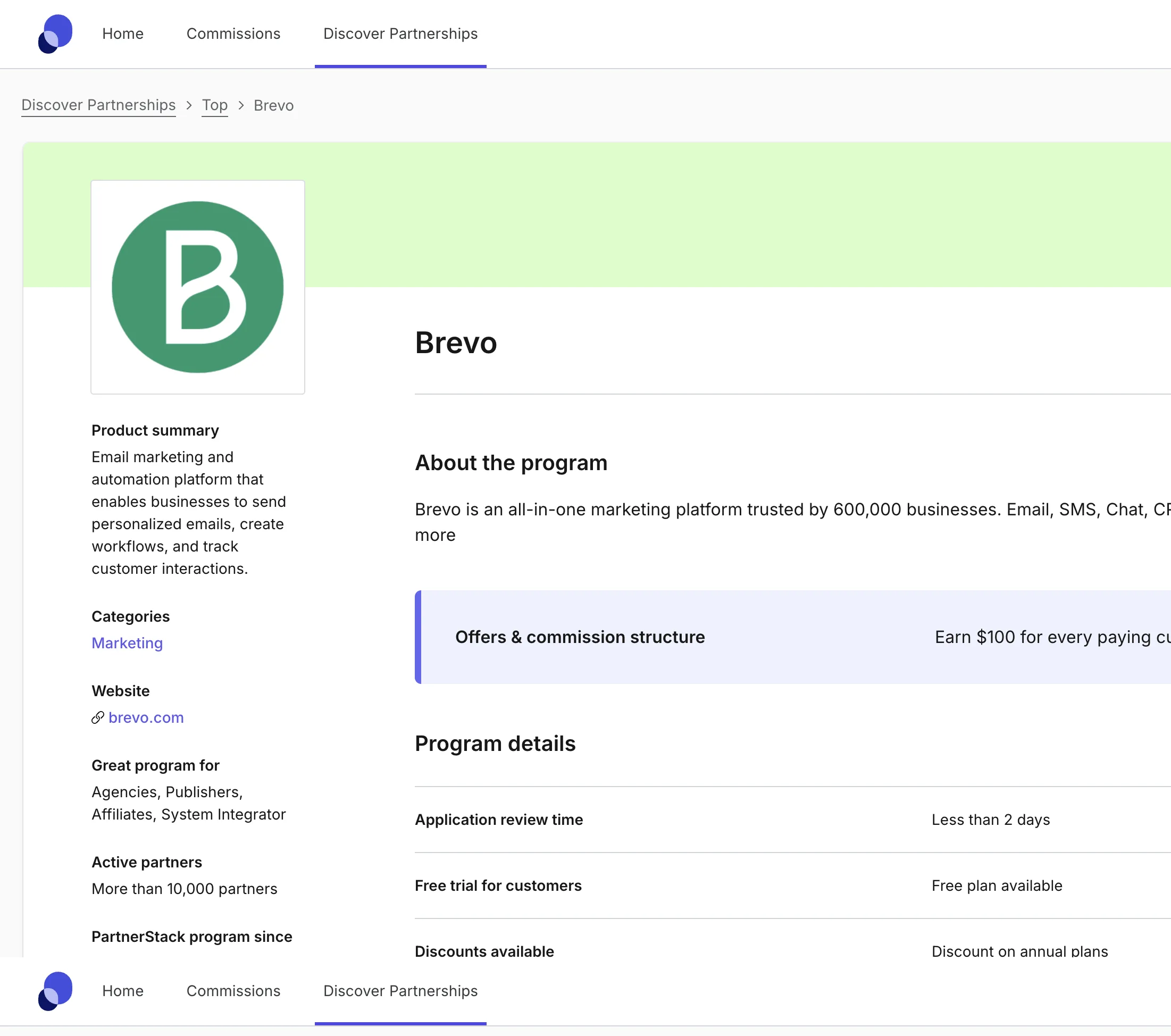The image size is (1171, 1036).
Task: Click the Email marketing product summary paragraph
Action: (188, 512)
